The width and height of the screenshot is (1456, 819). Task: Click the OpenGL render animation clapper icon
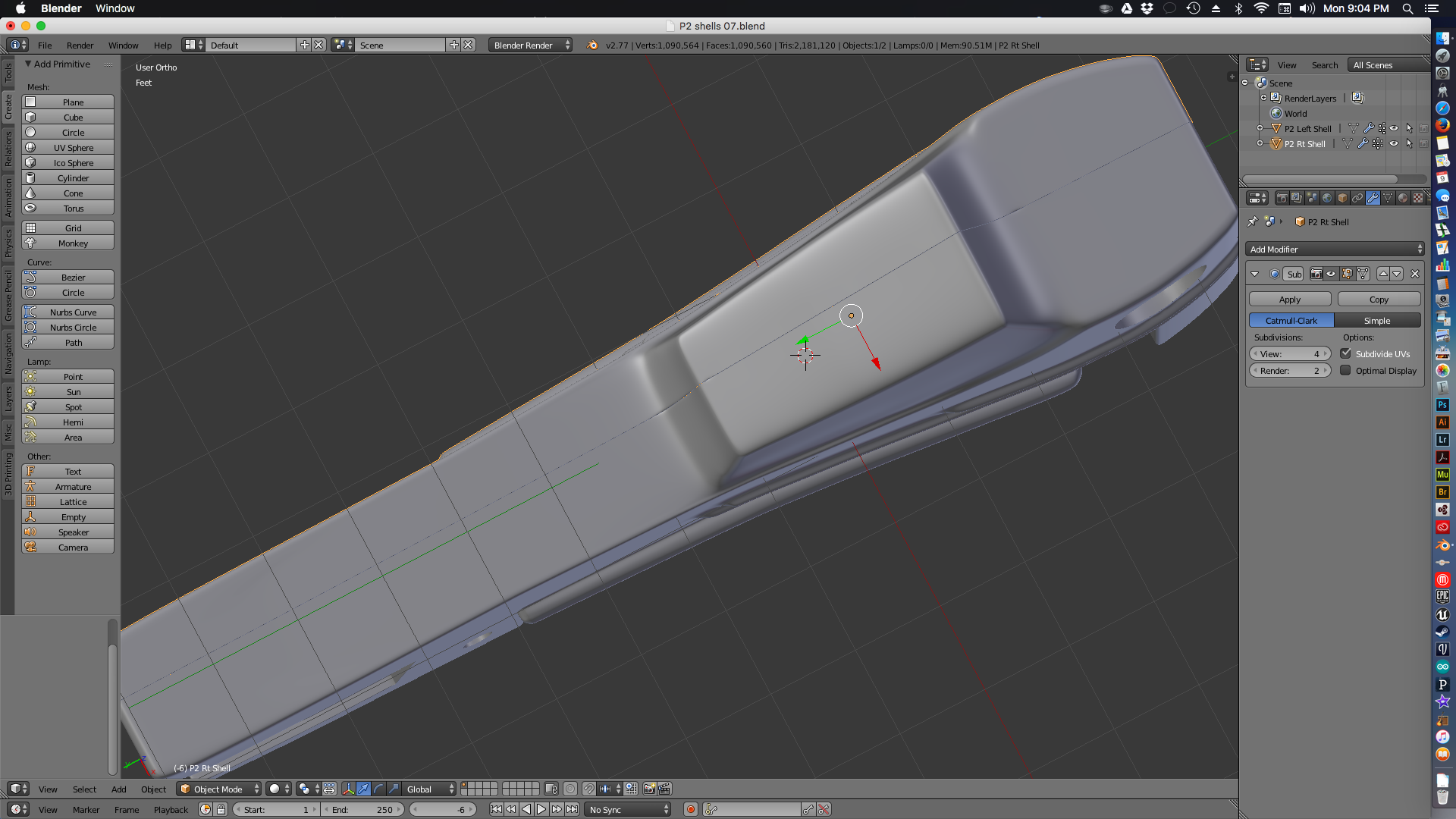coord(664,789)
